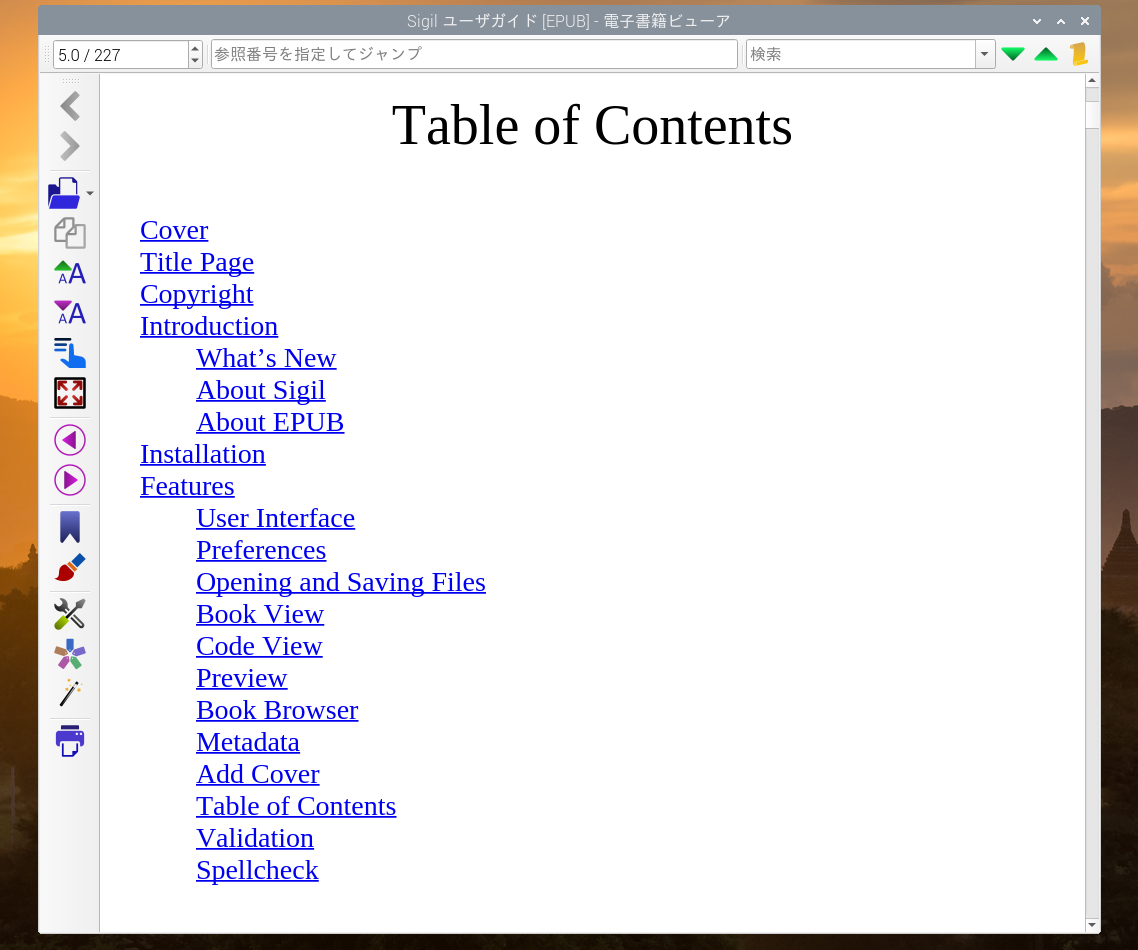Image resolution: width=1138 pixels, height=950 pixels.
Task: Grab the sidebar toolbar dotted handle
Action: tap(70, 81)
